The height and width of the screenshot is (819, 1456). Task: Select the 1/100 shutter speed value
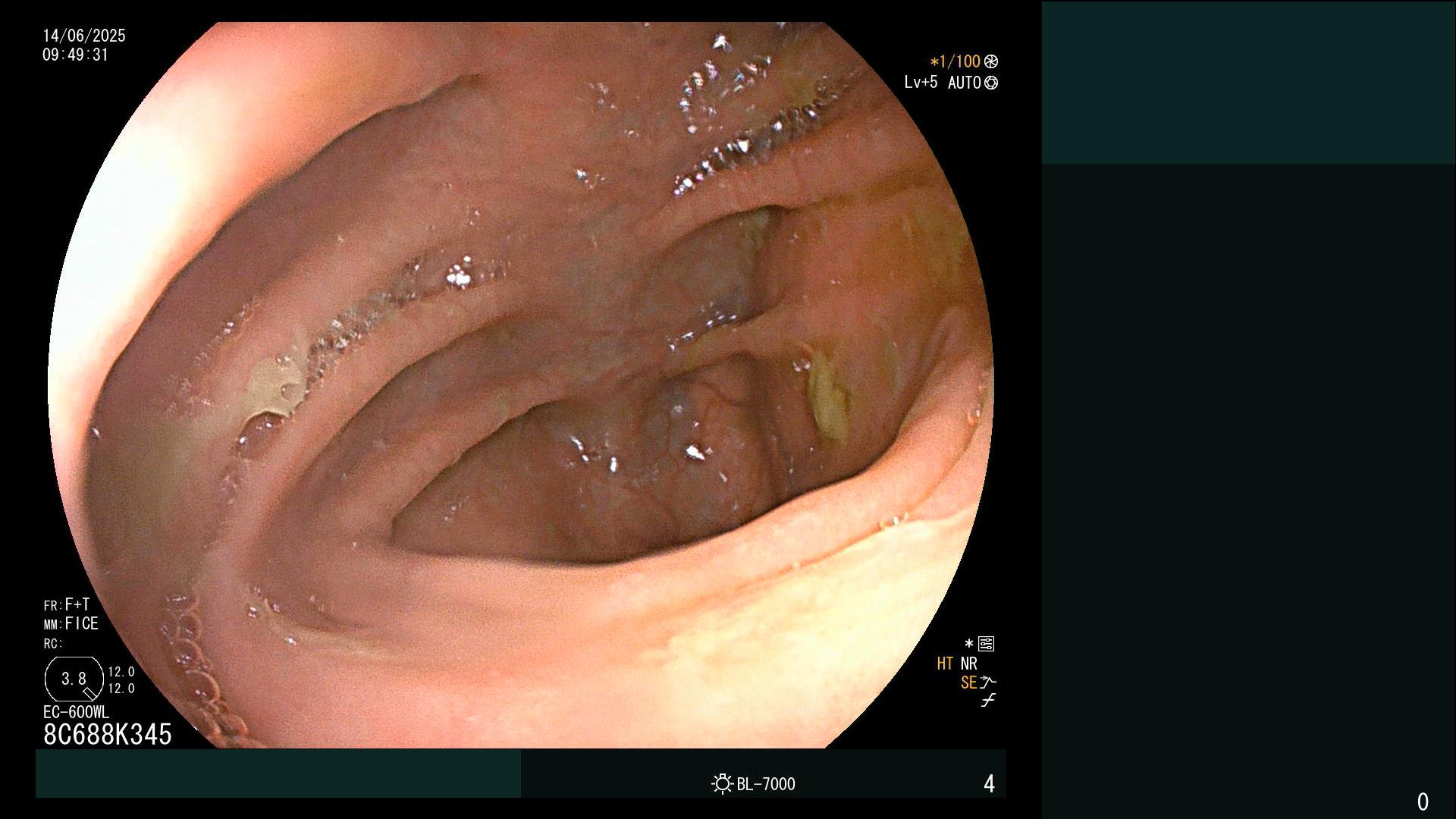(x=959, y=61)
